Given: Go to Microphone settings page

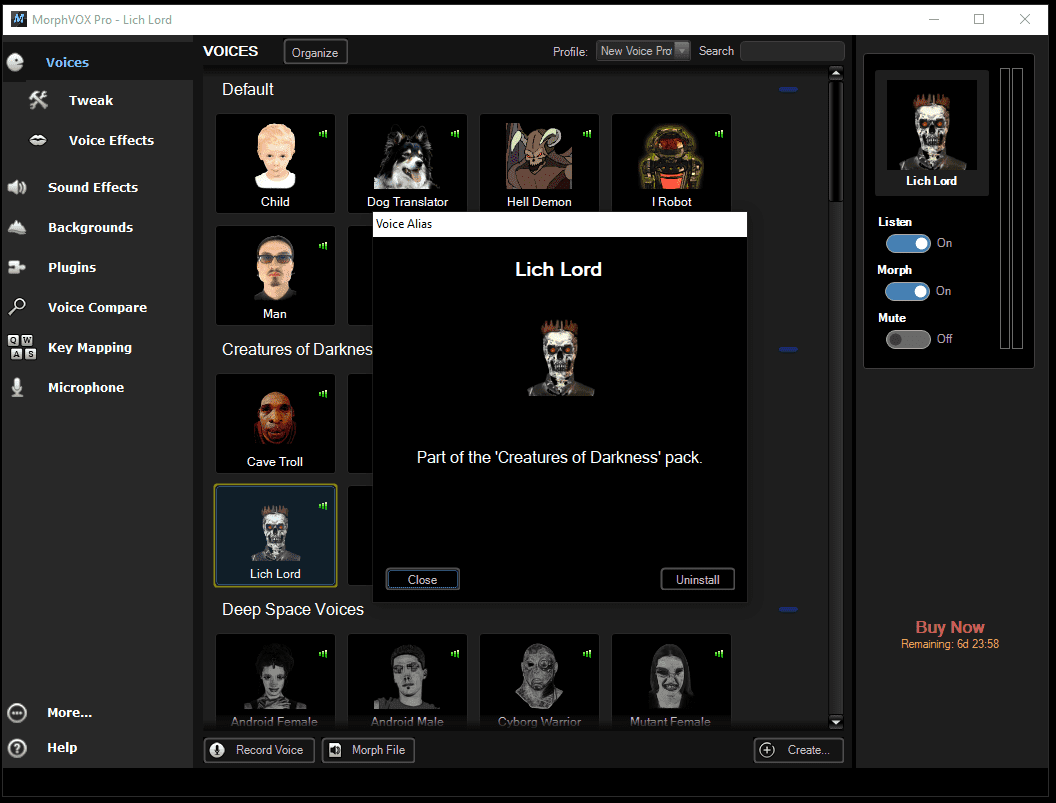Looking at the screenshot, I should coord(86,387).
